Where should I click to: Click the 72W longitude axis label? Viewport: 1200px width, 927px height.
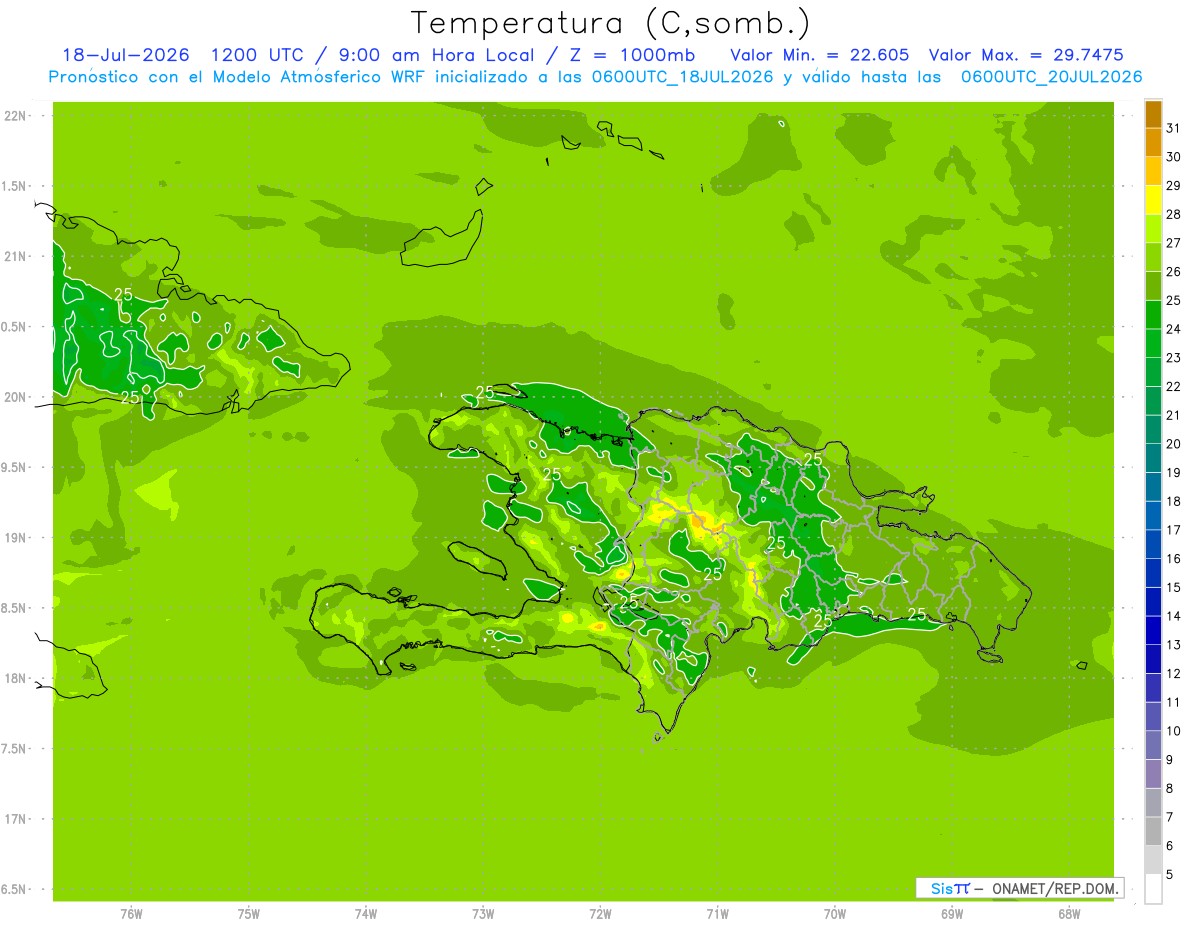(600, 913)
